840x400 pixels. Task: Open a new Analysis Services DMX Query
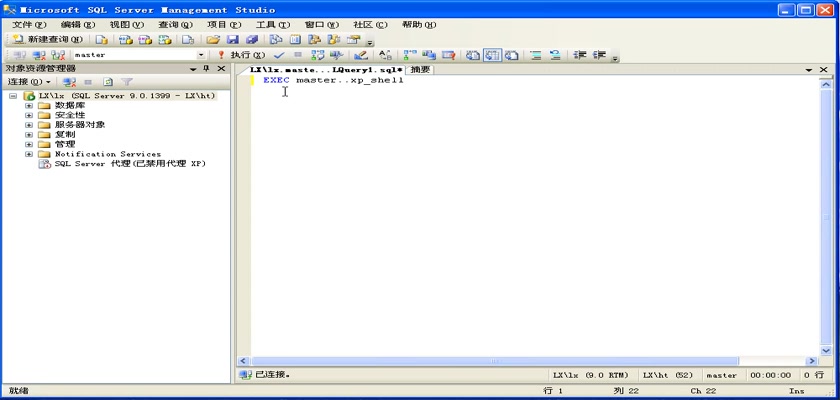click(x=145, y=40)
